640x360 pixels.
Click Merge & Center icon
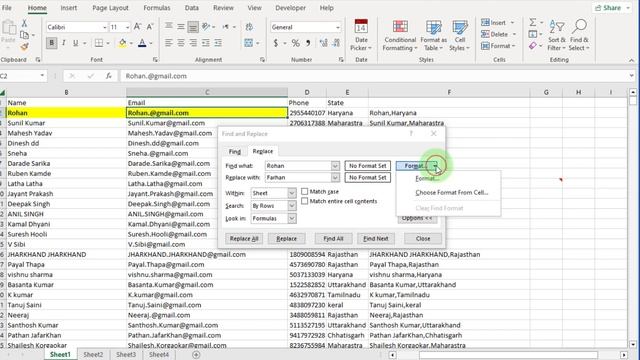[x=249, y=43]
